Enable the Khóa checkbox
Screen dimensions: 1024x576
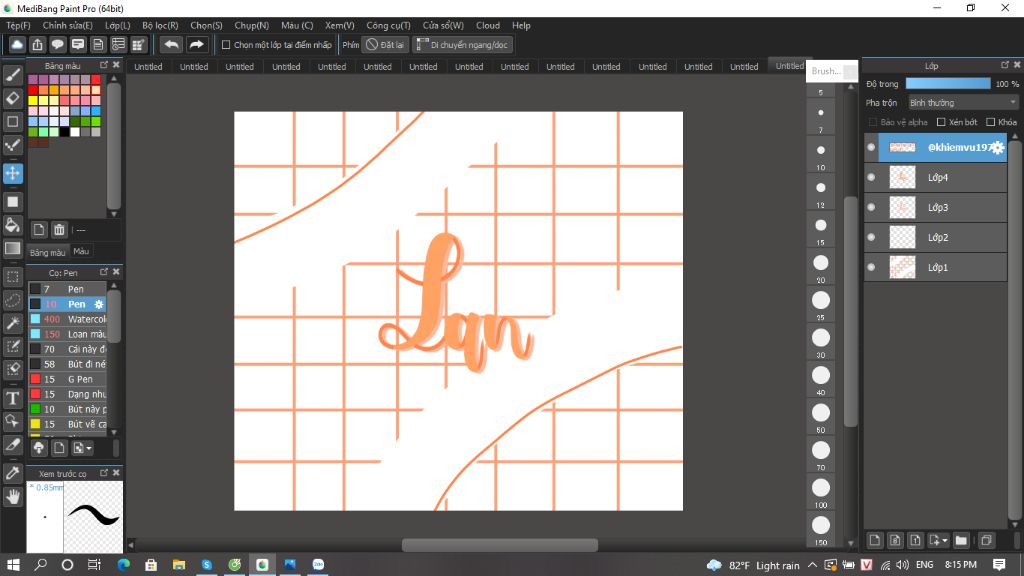pos(991,122)
